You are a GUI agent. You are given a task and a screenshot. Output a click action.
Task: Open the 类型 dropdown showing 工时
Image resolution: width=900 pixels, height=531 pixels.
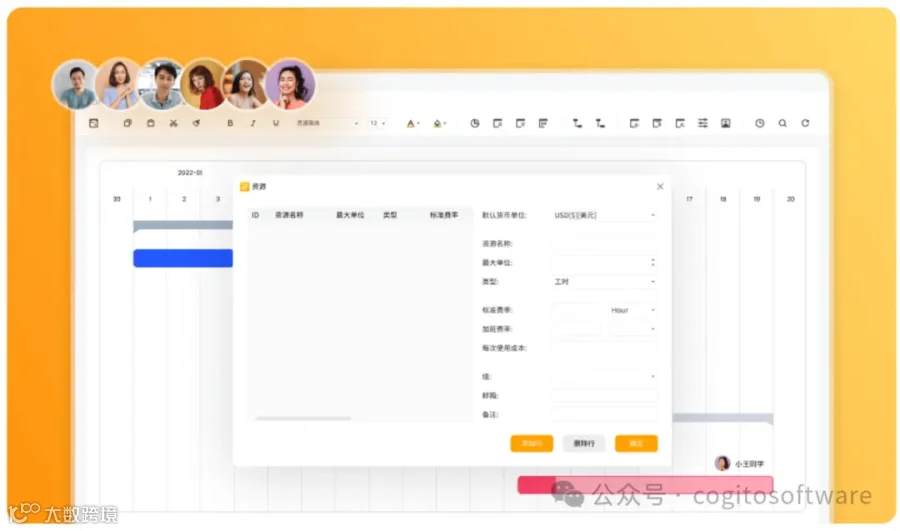coord(604,282)
